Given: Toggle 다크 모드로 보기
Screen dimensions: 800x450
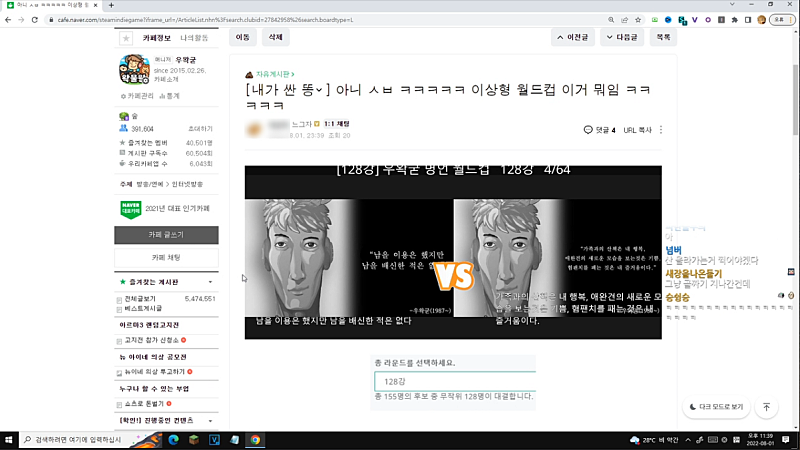Looking at the screenshot, I should [716, 407].
